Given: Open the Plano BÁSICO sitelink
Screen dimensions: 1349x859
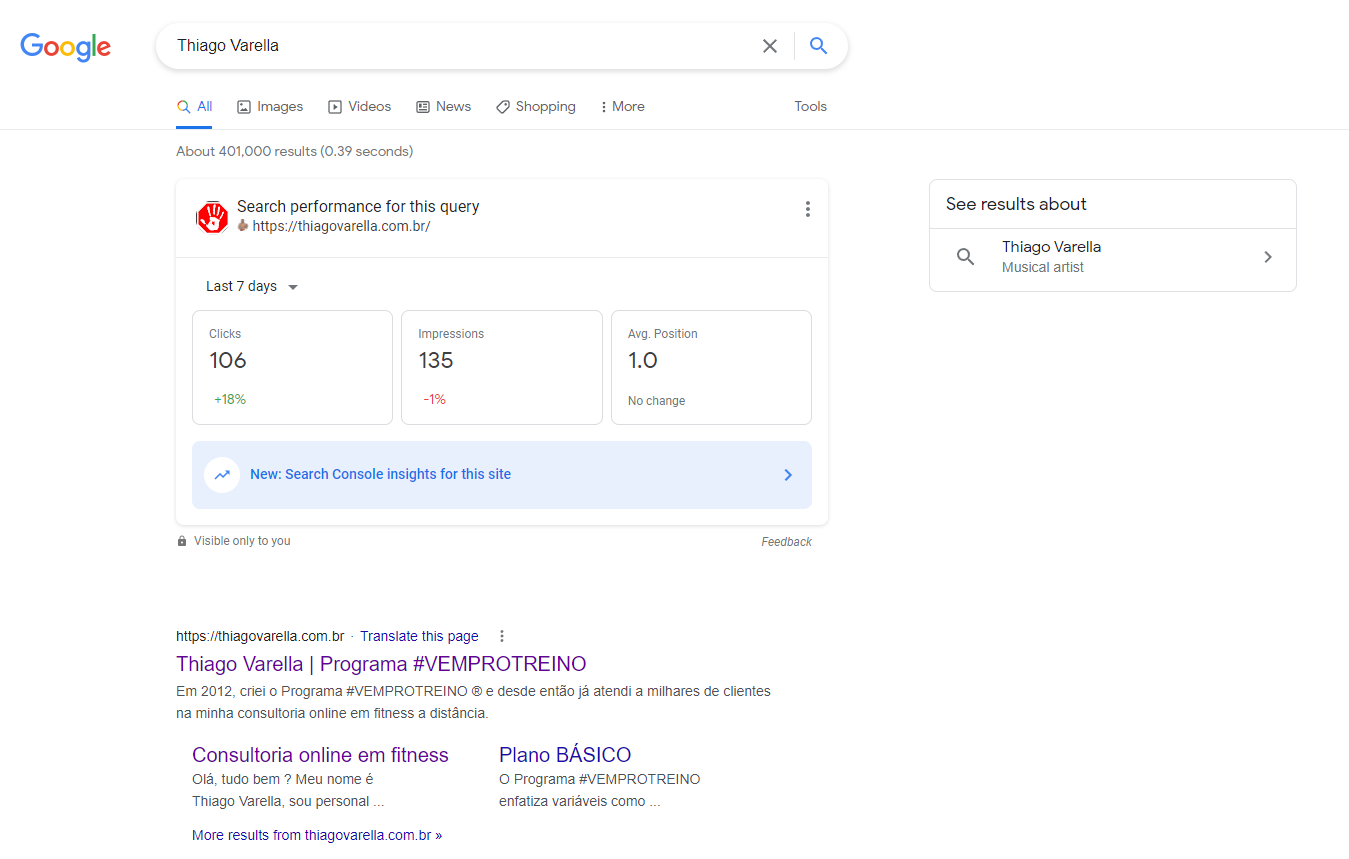Looking at the screenshot, I should pos(565,755).
